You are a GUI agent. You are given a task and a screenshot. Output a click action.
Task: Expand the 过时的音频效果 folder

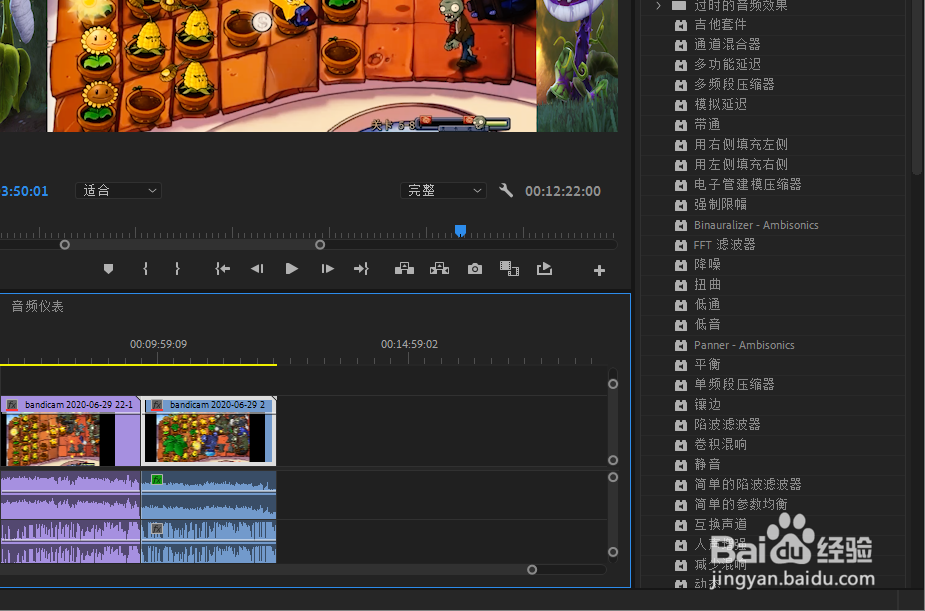pos(659,6)
